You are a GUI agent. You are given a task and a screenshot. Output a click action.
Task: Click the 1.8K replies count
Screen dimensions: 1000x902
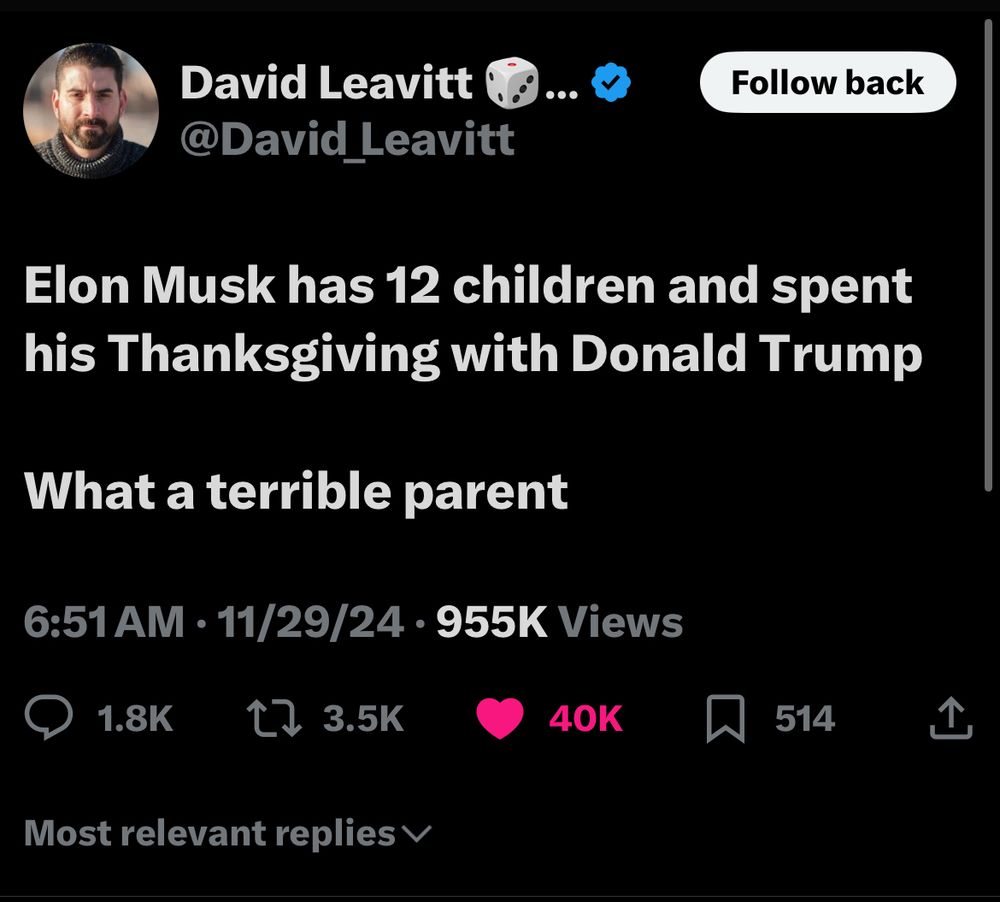point(137,718)
